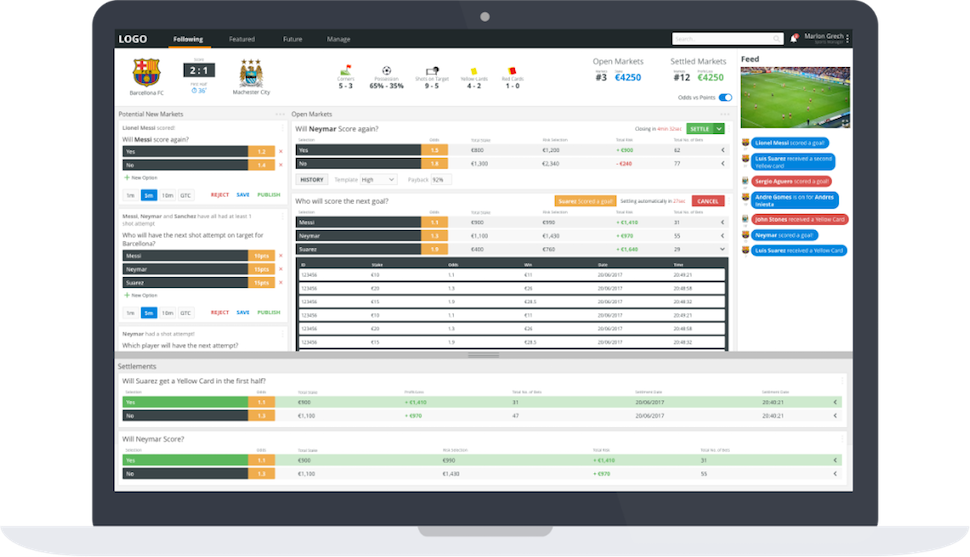Select 10m duration for next shot attempt market
970x557 pixels.
point(168,313)
